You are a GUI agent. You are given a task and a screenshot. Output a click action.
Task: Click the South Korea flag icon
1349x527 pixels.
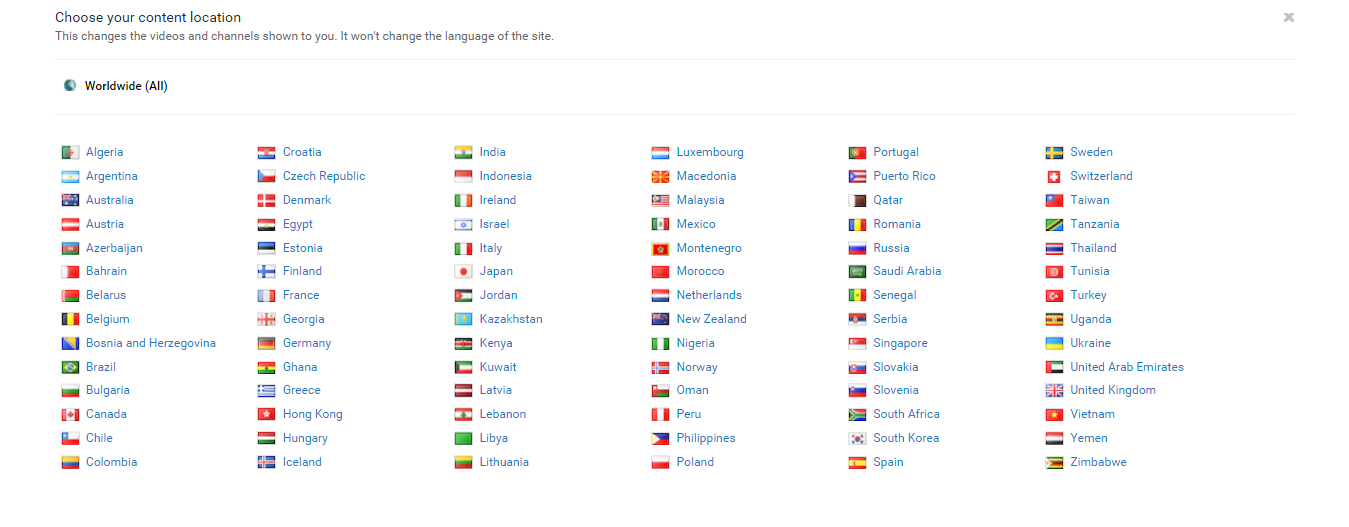(x=857, y=439)
